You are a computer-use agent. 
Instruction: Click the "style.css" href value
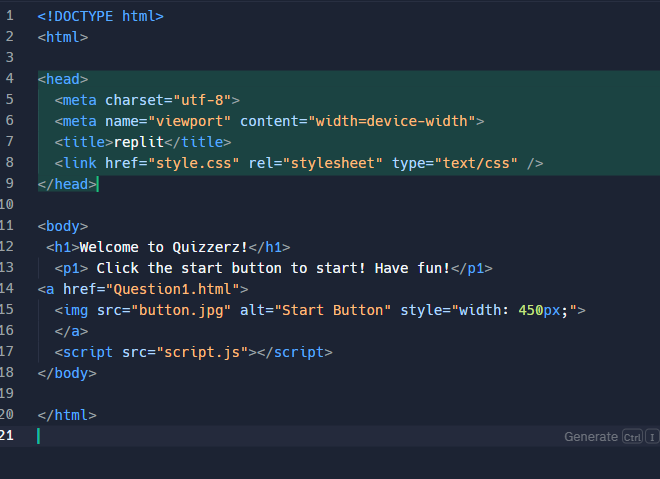pyautogui.click(x=194, y=163)
